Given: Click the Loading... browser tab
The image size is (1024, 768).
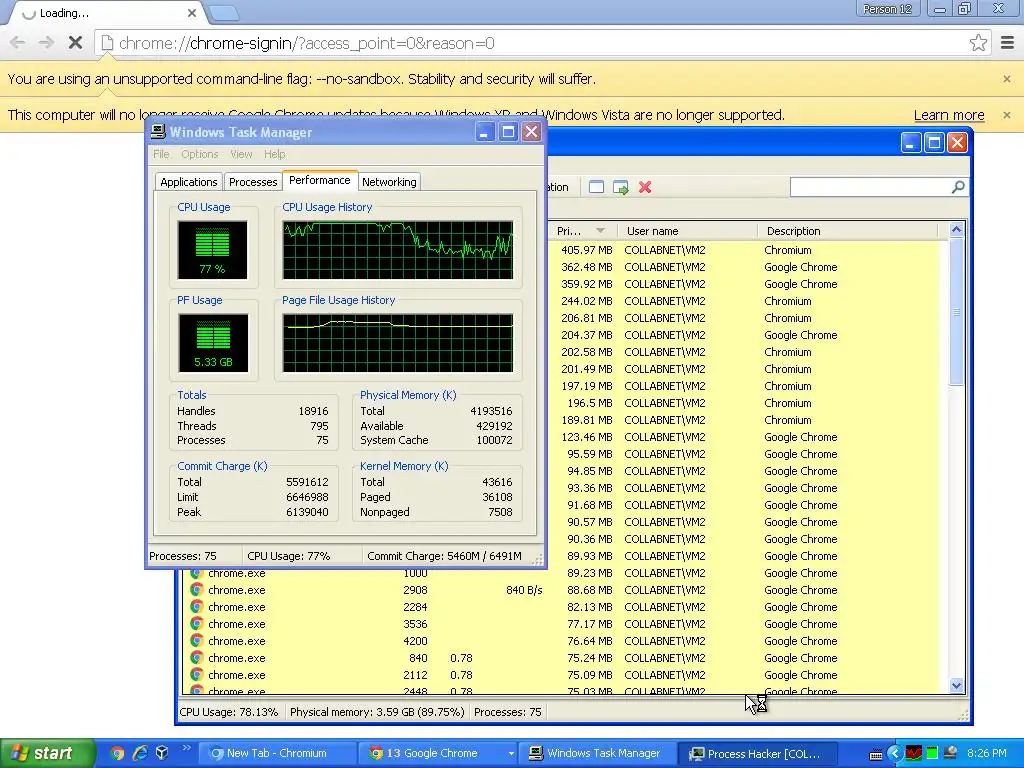Looking at the screenshot, I should tap(108, 13).
